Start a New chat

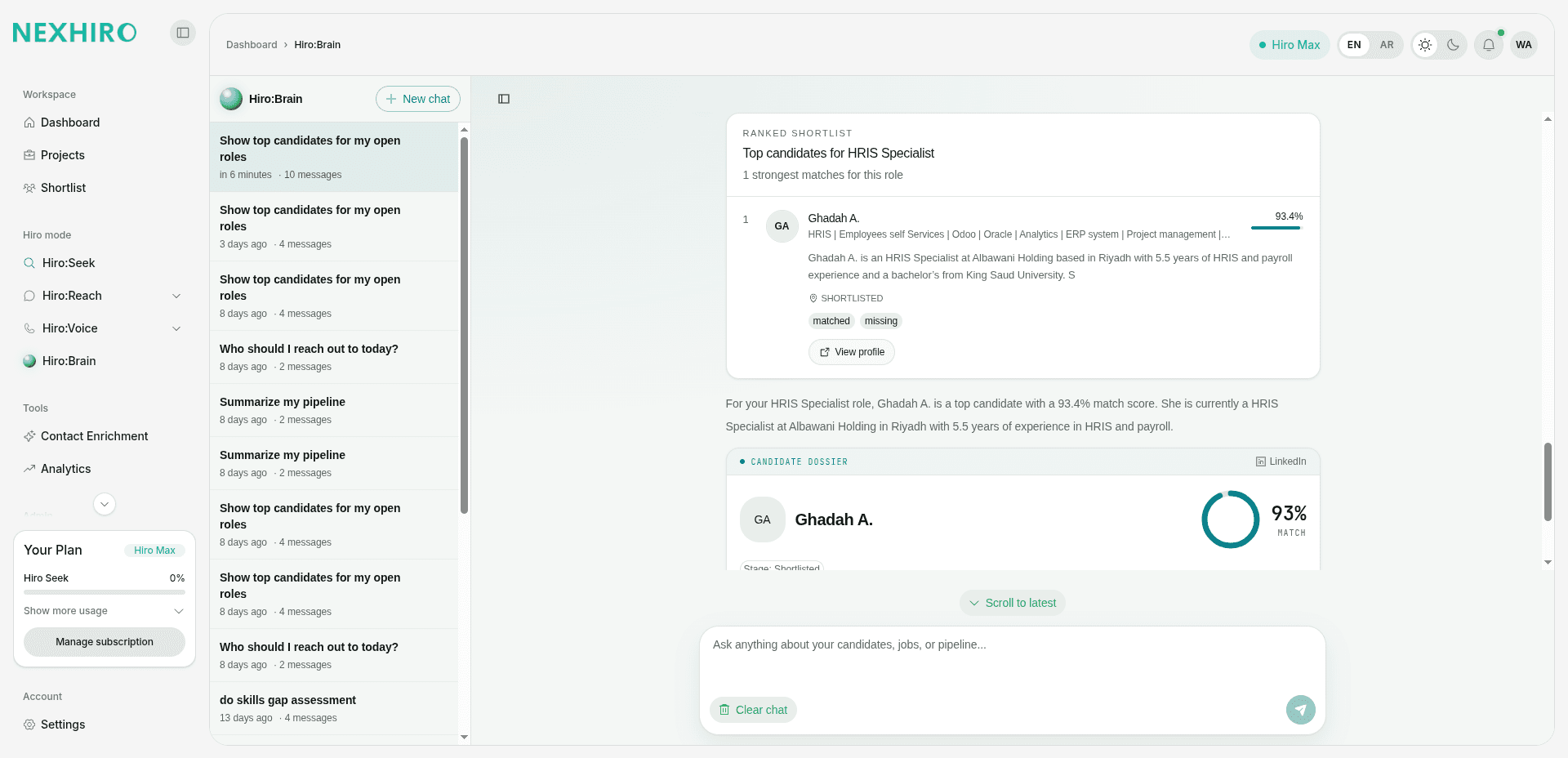click(x=418, y=99)
